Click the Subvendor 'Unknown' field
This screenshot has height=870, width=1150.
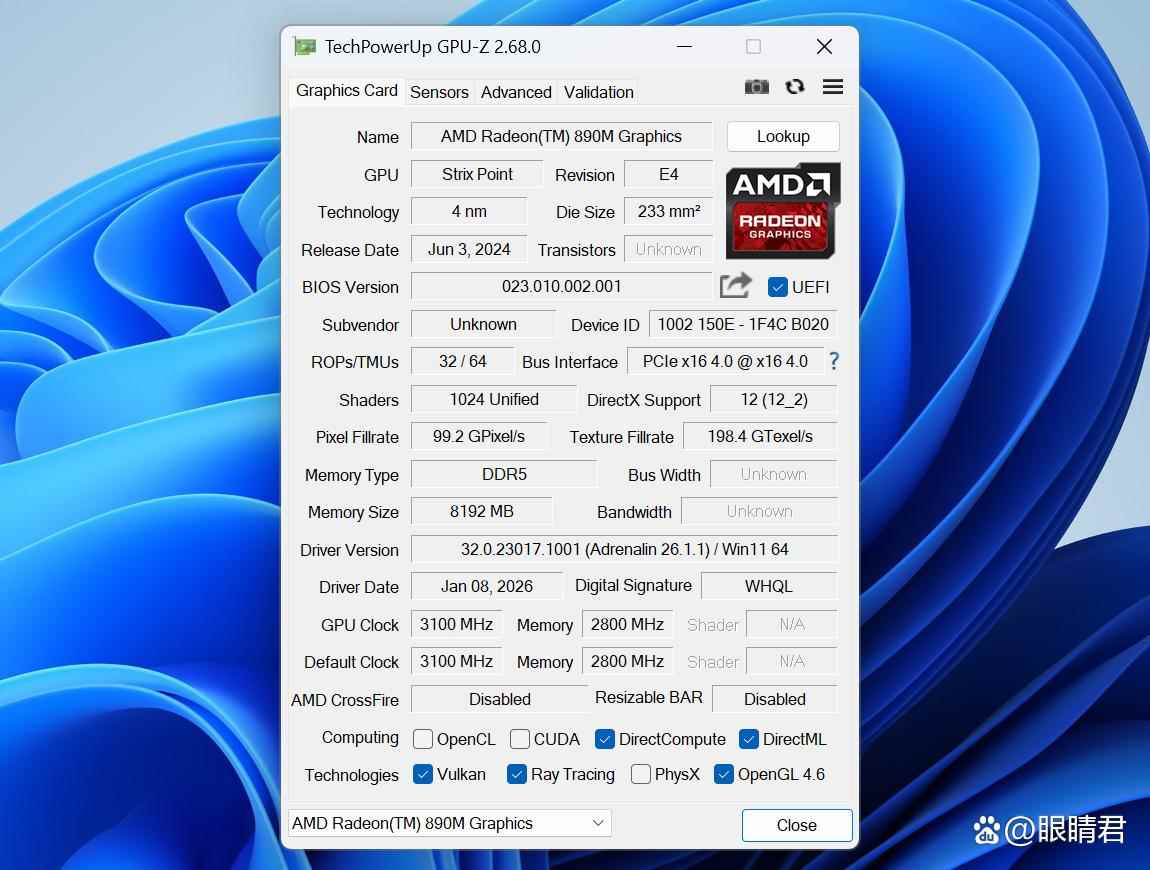tap(483, 324)
